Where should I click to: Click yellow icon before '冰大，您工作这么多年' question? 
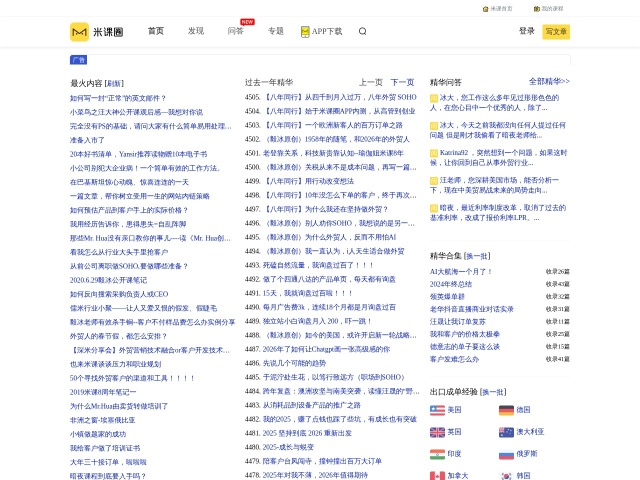click(434, 98)
